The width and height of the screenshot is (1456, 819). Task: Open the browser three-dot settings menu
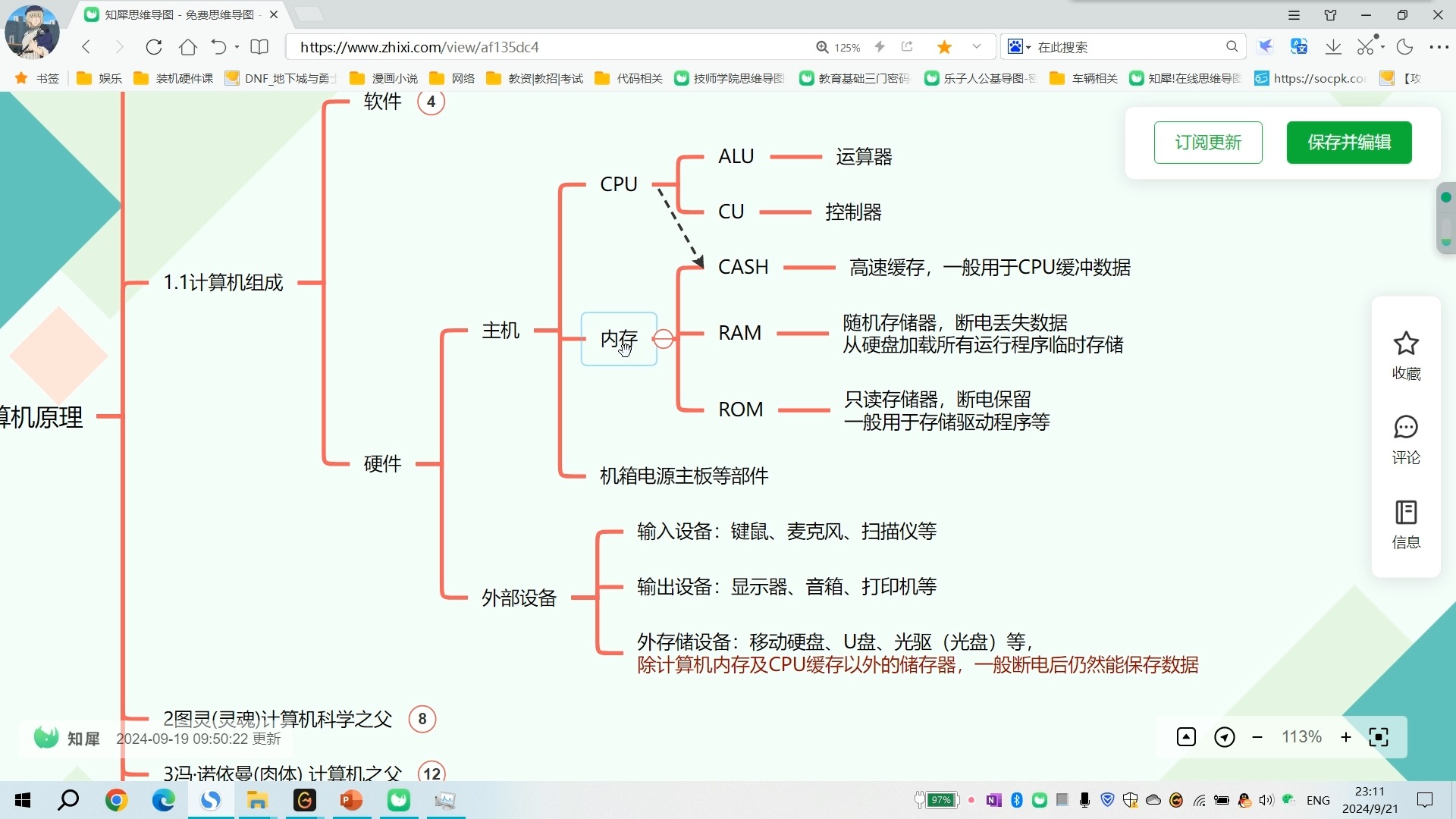click(1441, 46)
